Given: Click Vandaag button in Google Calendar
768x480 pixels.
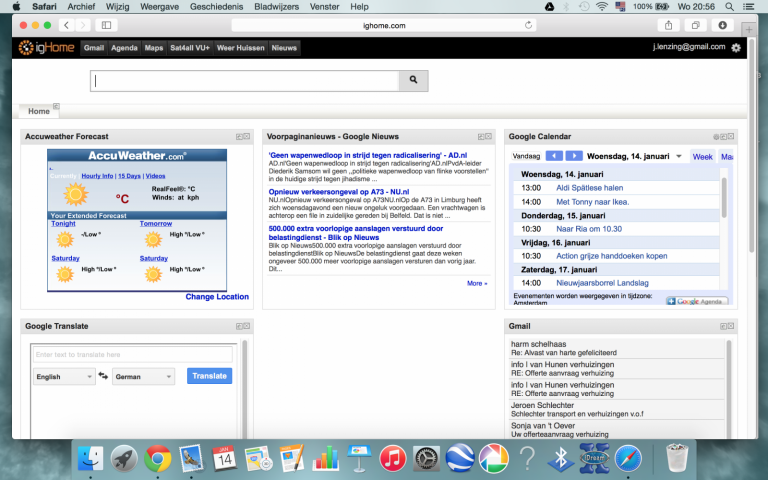Looking at the screenshot, I should click(526, 156).
